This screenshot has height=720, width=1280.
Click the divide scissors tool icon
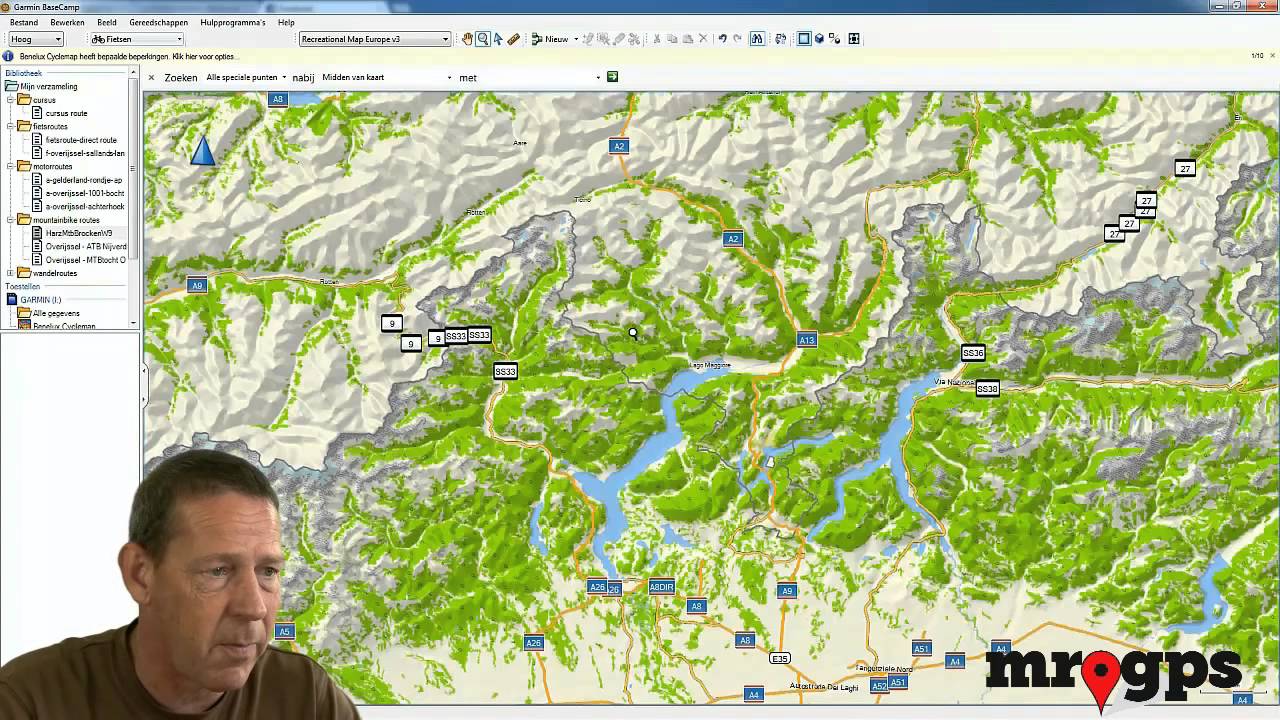click(634, 39)
